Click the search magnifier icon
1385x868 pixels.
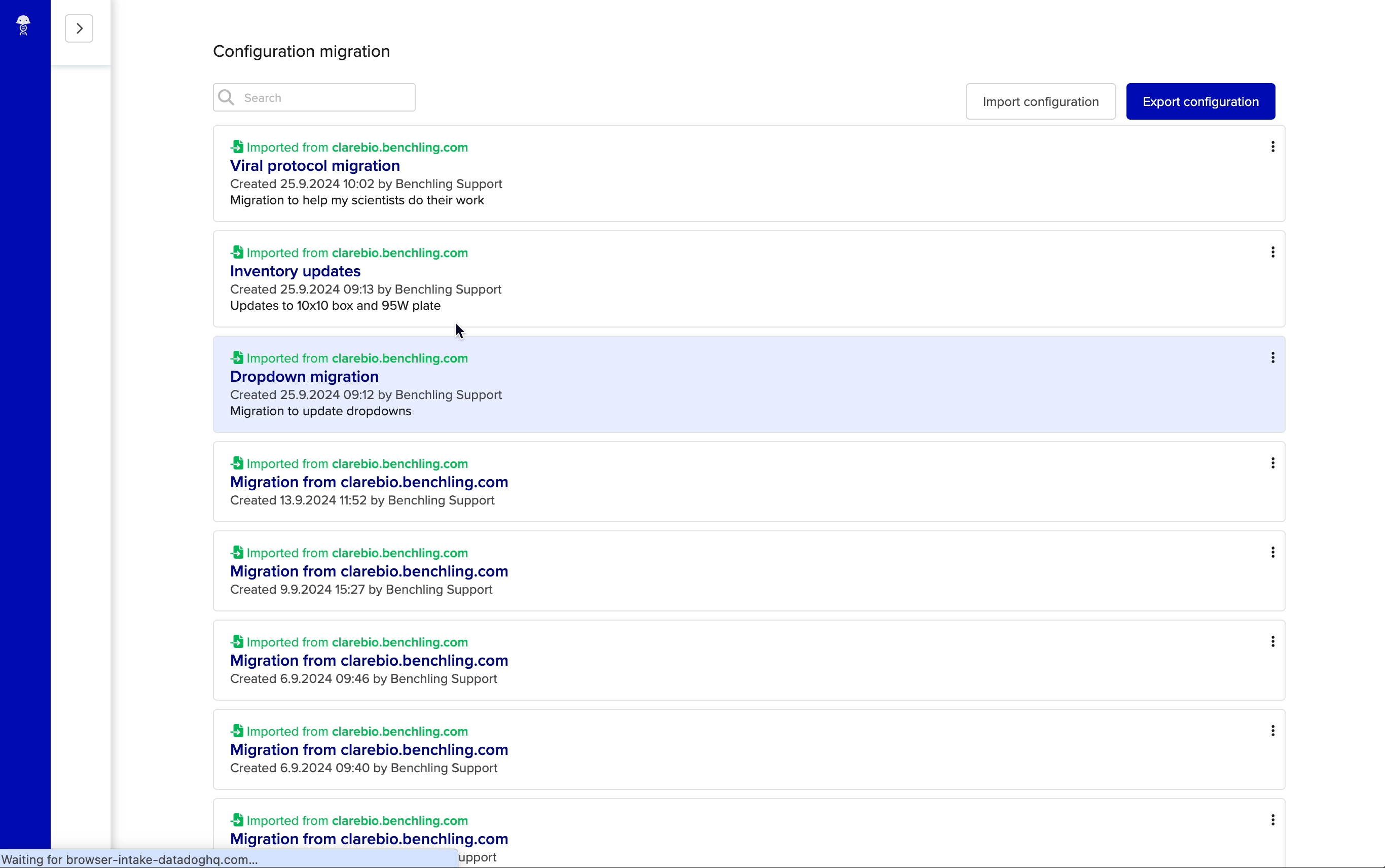pos(226,97)
